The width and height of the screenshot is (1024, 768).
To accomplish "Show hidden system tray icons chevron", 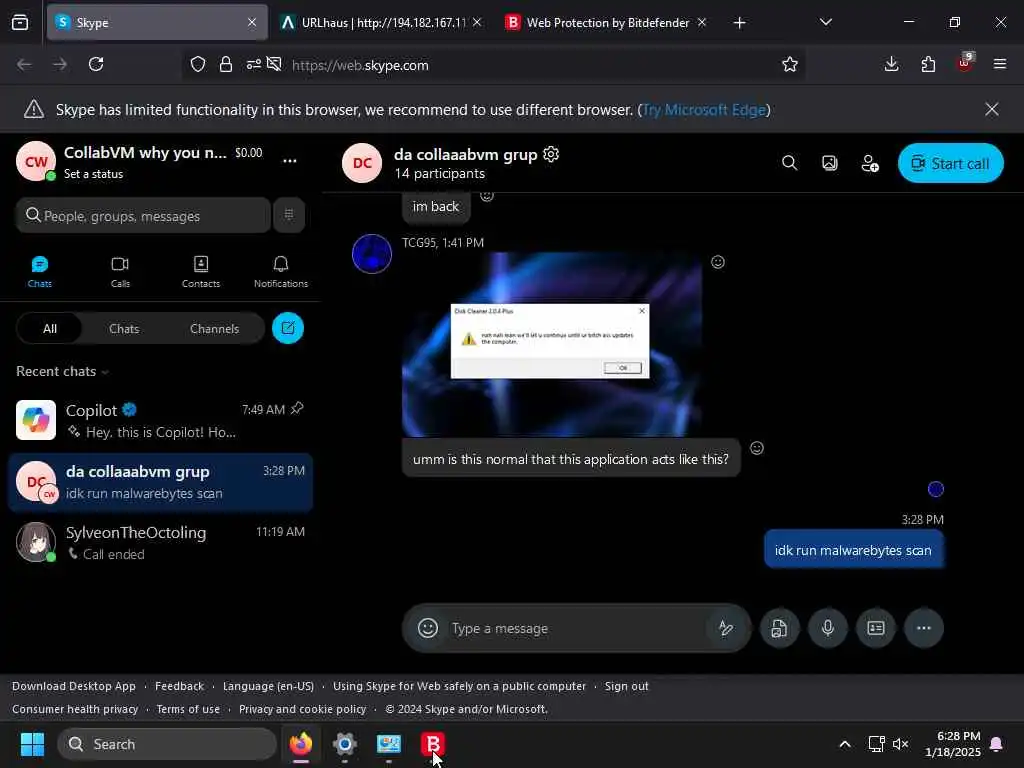I will pos(844,744).
